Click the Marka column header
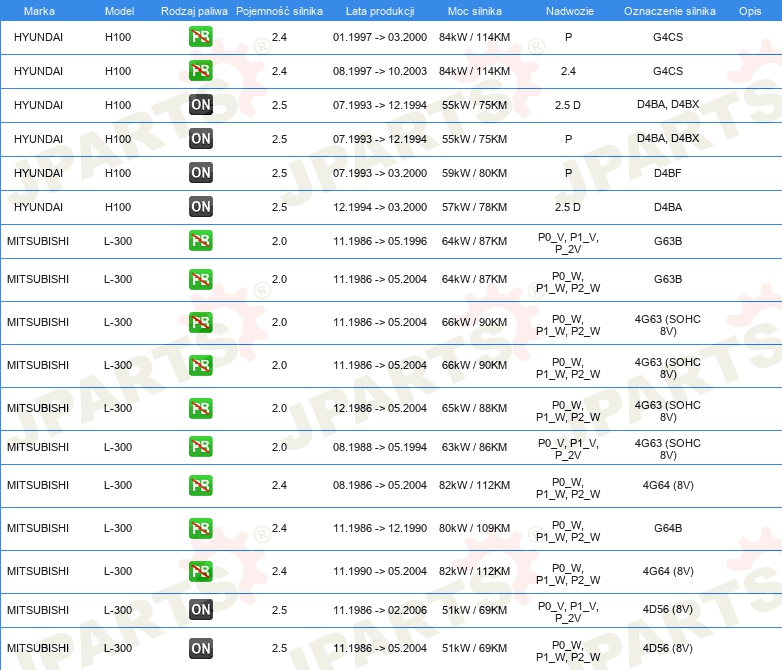The width and height of the screenshot is (782, 670). pos(39,11)
